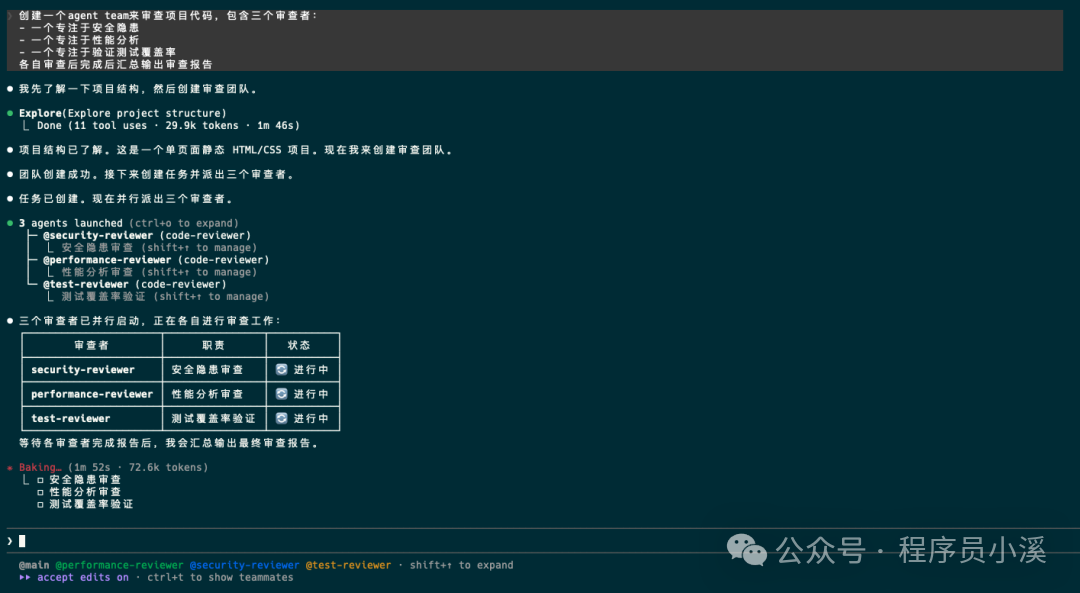This screenshot has width=1080, height=593.
Task: Click the red Baking spinner asterisk
Action: pyautogui.click(x=10, y=468)
